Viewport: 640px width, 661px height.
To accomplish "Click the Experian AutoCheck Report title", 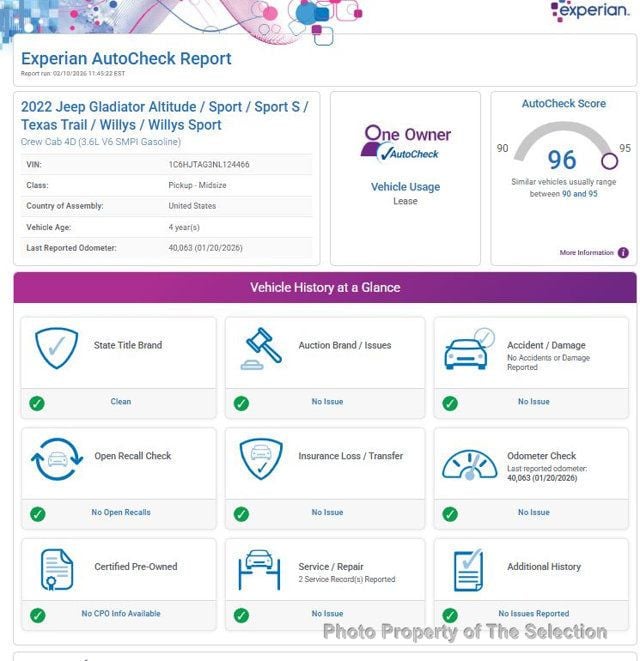I will [x=126, y=58].
